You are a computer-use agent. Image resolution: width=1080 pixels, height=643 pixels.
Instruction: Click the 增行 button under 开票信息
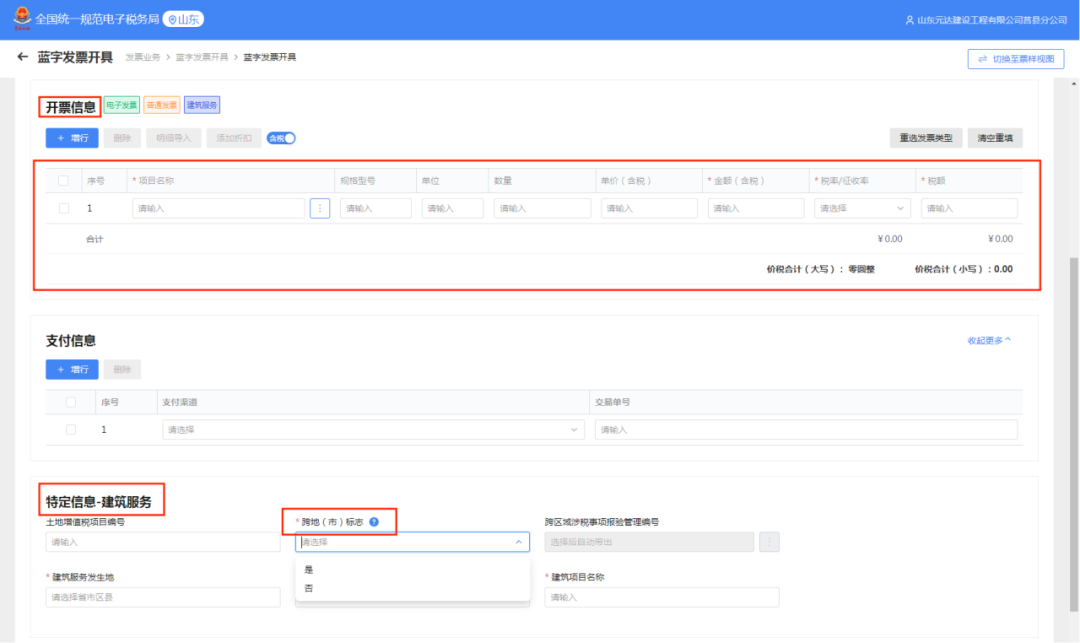click(72, 138)
